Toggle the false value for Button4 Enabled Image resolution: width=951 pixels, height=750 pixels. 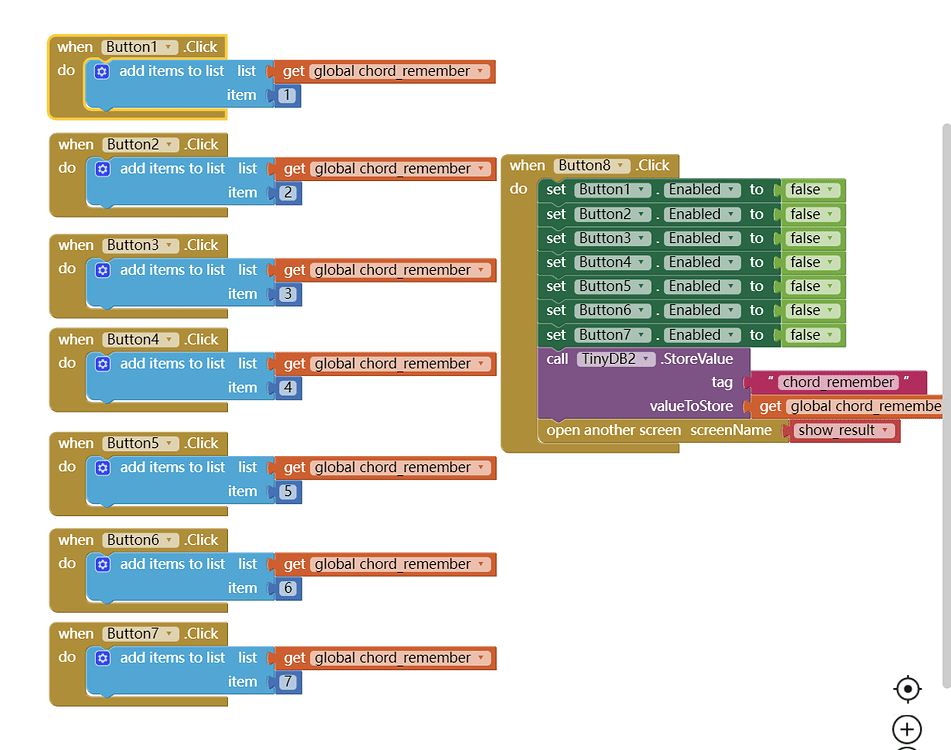(x=813, y=263)
